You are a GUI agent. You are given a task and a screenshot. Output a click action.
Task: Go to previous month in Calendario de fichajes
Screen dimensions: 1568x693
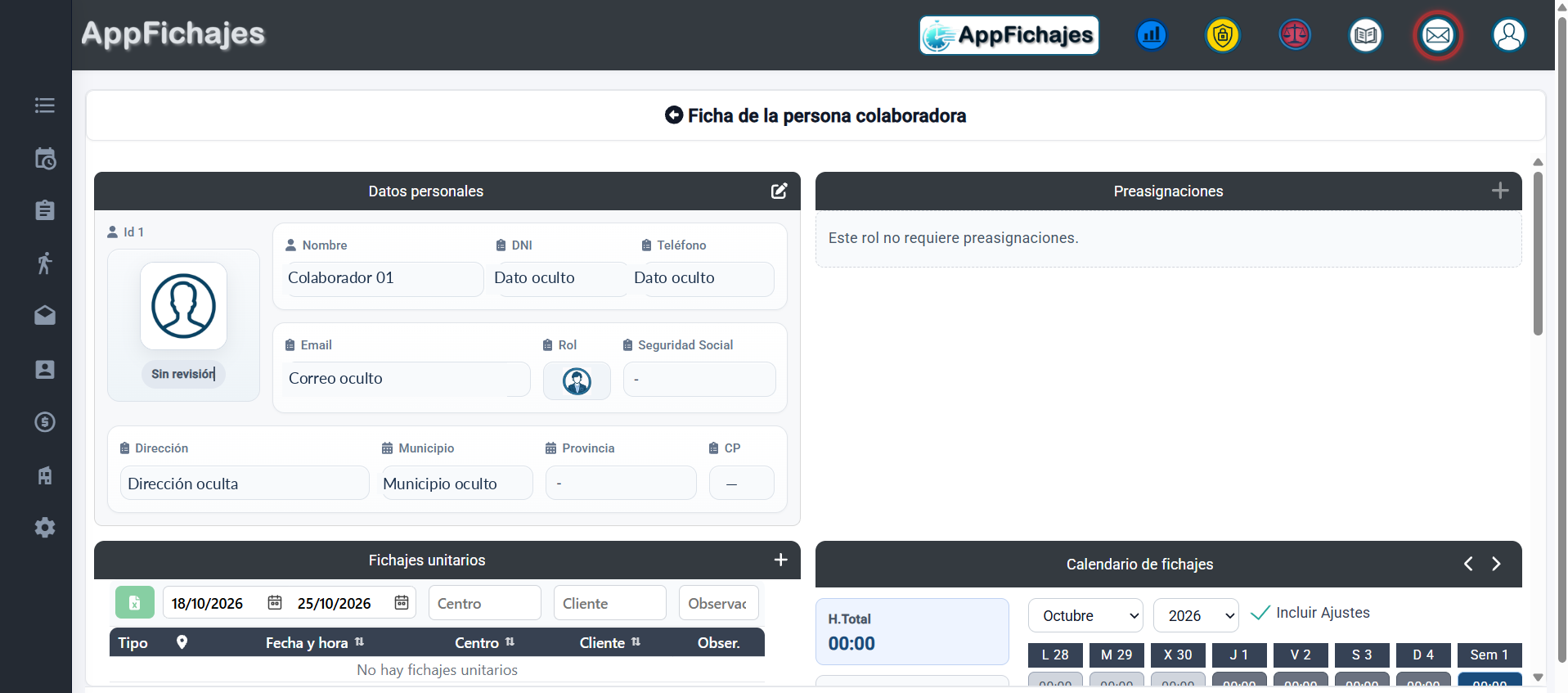[1468, 564]
